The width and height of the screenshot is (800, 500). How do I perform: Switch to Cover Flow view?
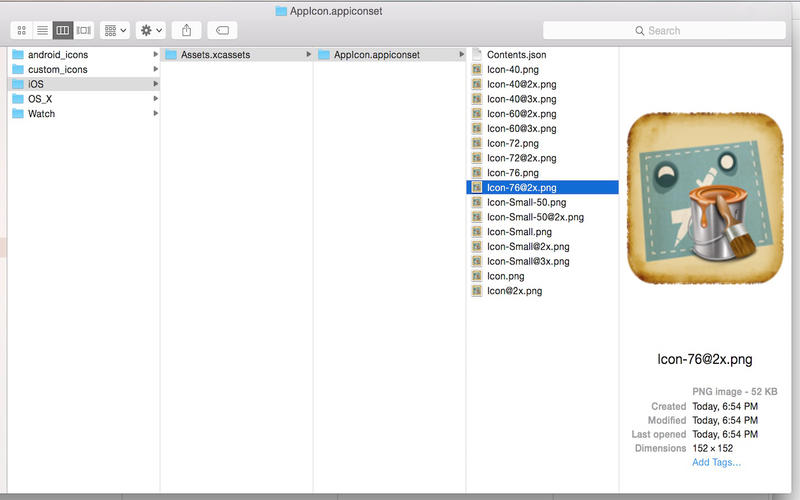pyautogui.click(x=84, y=31)
